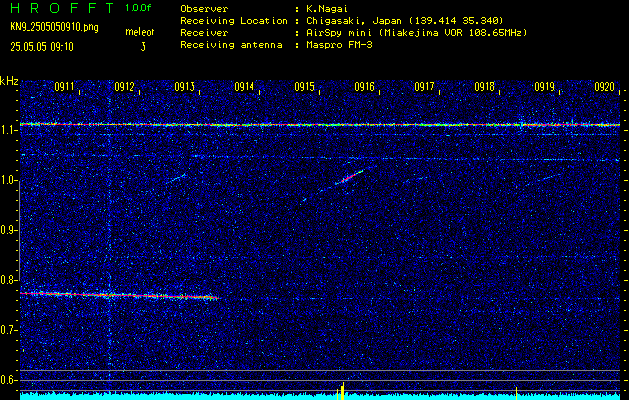629x400 pixels.
Task: Click the 0.9 frequency axis label
Action: [x=6, y=230]
